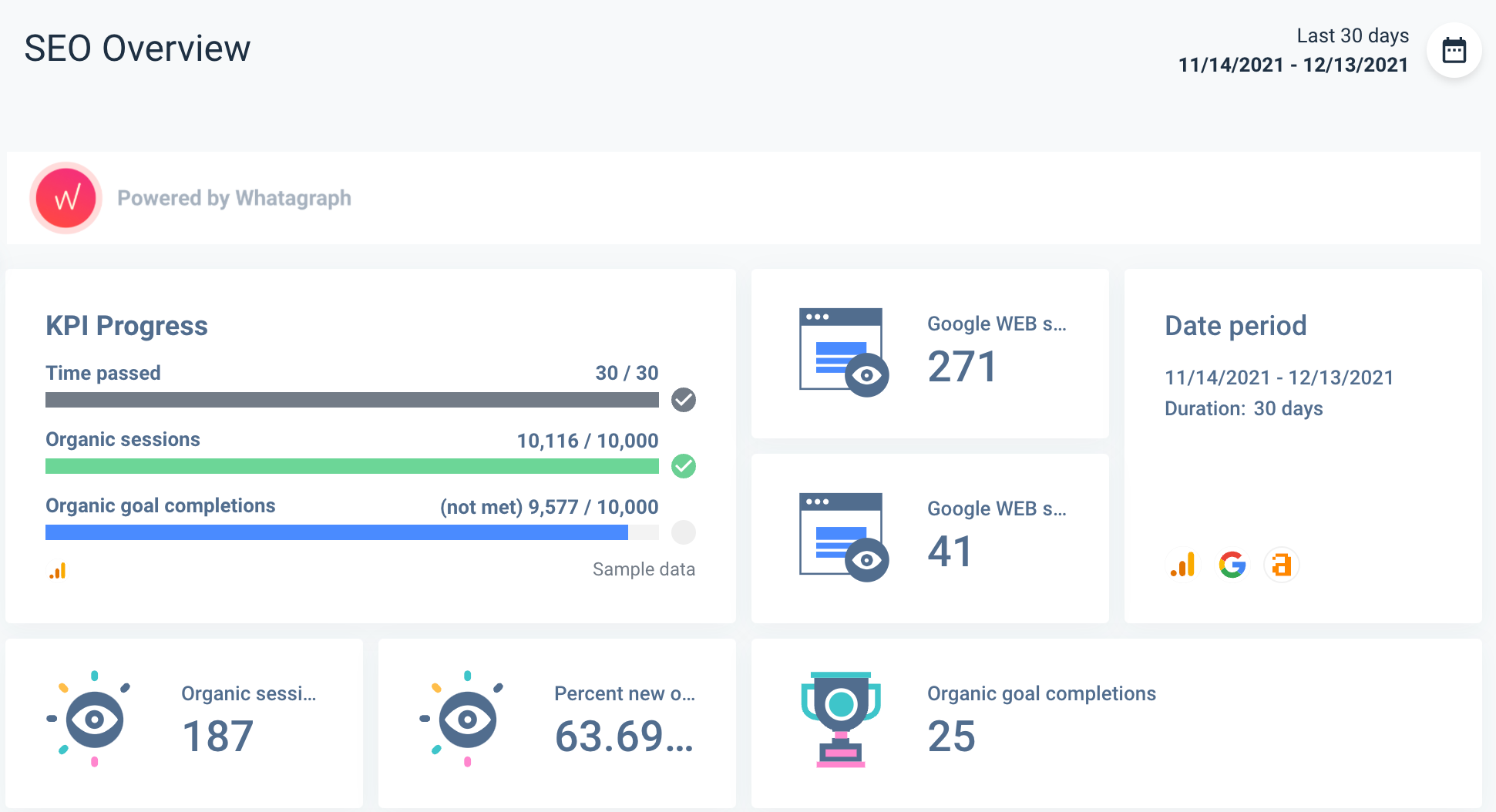The image size is (1496, 812).
Task: Click the 'Organic sessi...' widget label
Action: [x=248, y=693]
